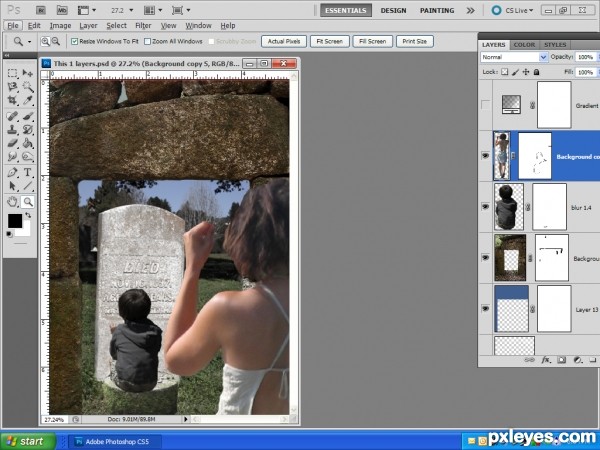Hide the Background layer with stone frame
600x450 pixels.
(486, 258)
